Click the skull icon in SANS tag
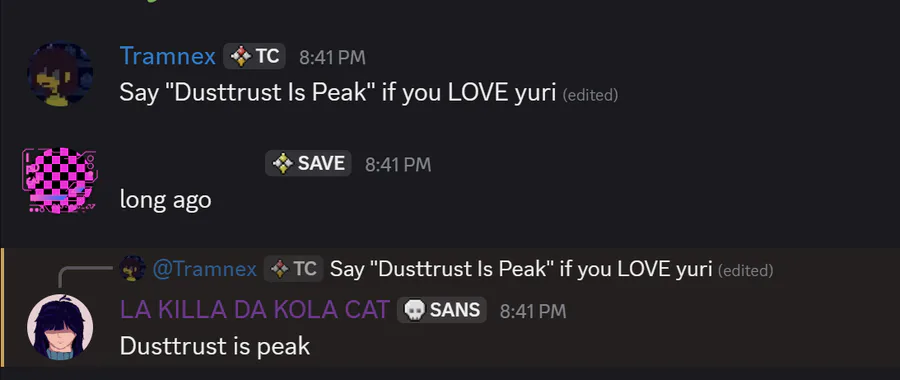Image resolution: width=900 pixels, height=380 pixels. click(x=415, y=310)
